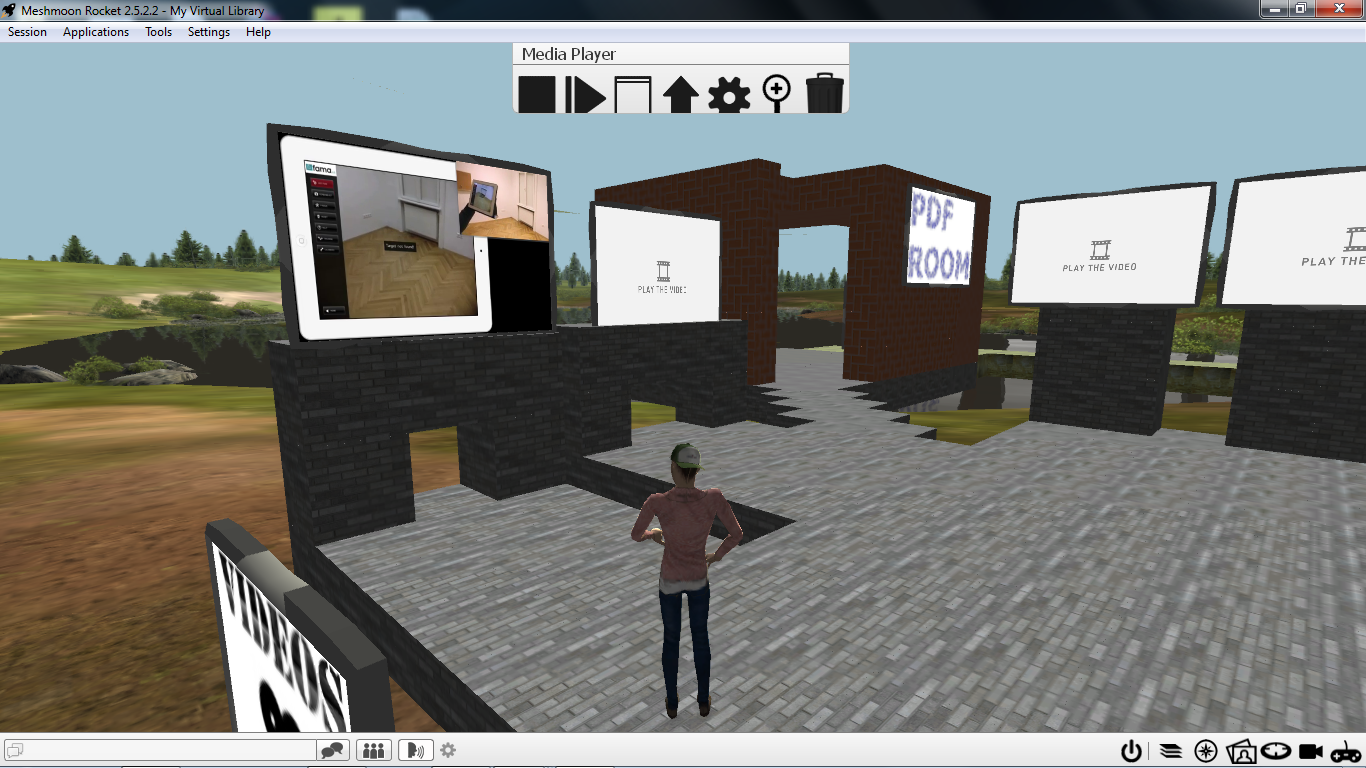1366x768 pixels.
Task: Open the Session menu
Action: click(x=27, y=32)
